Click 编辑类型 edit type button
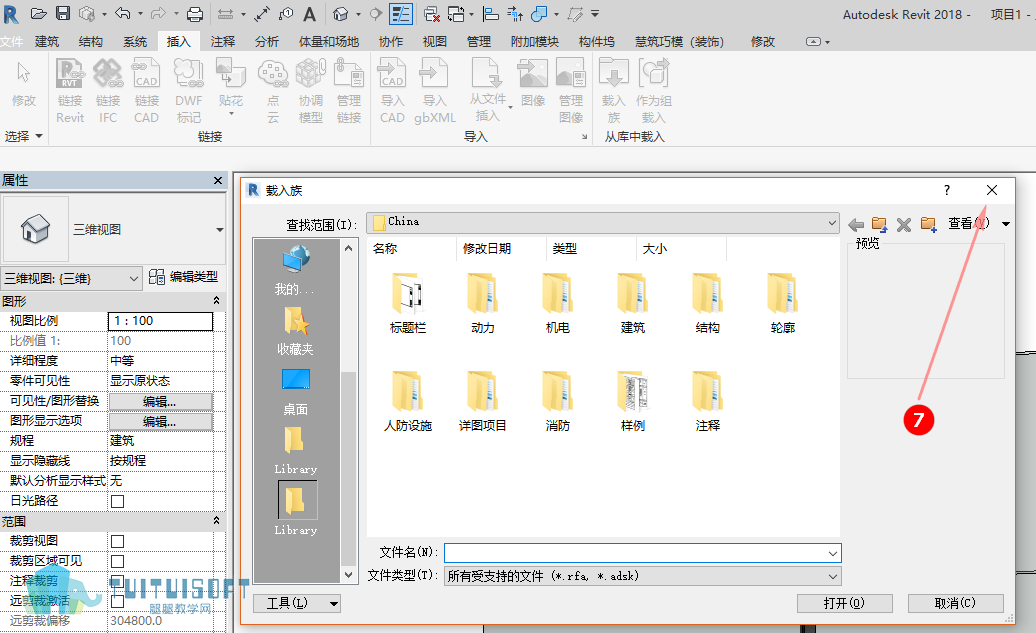 [x=183, y=277]
